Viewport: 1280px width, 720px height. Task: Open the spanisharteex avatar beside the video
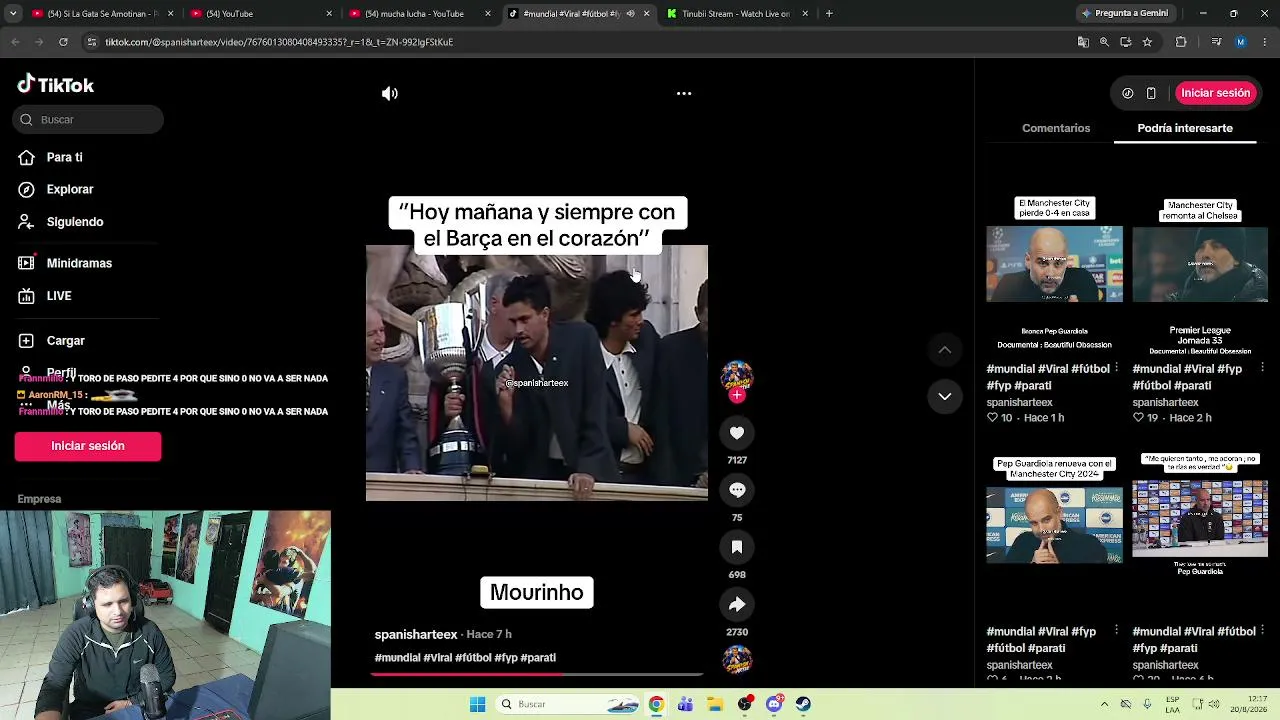(737, 375)
